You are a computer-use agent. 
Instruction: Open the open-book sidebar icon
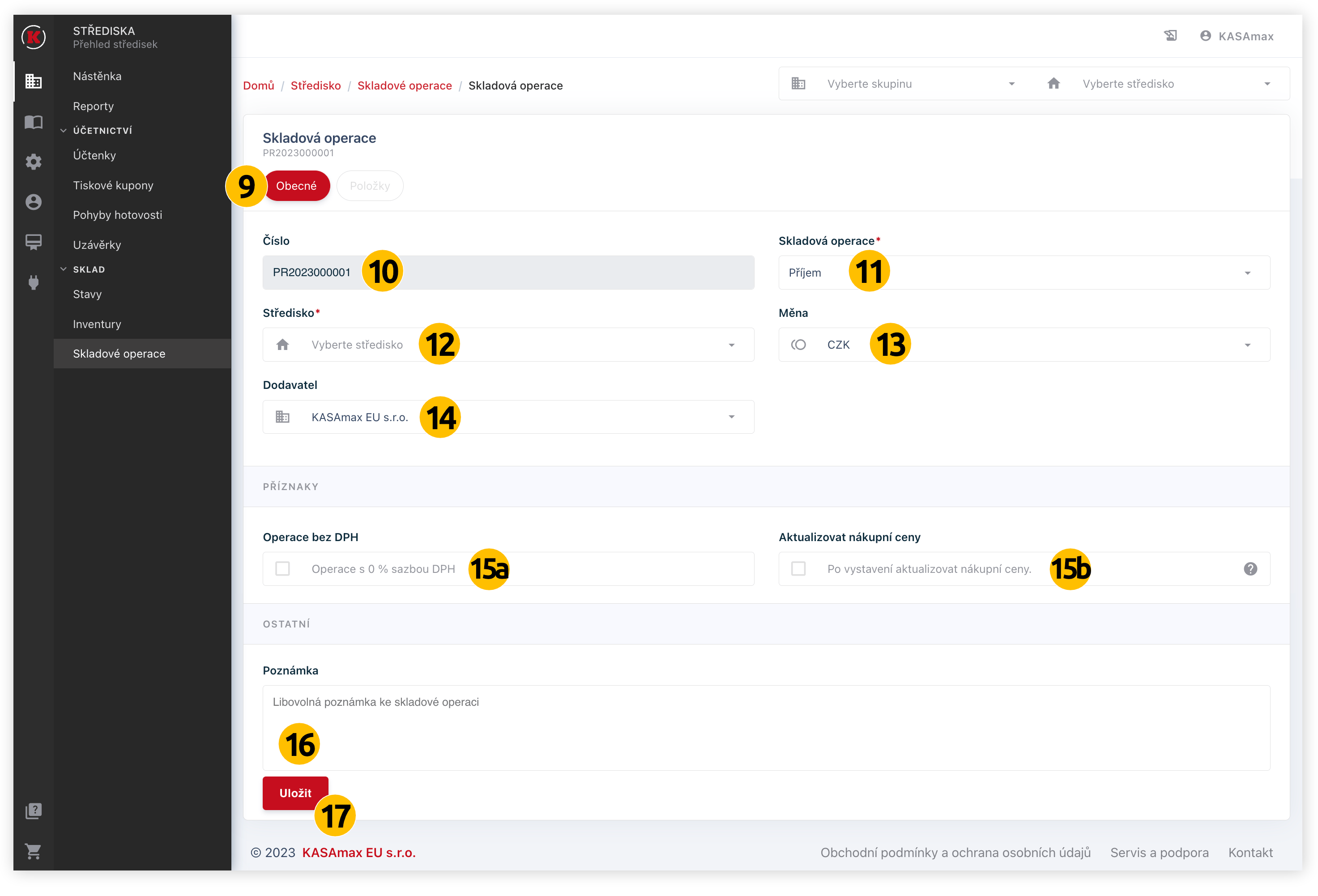tap(34, 122)
